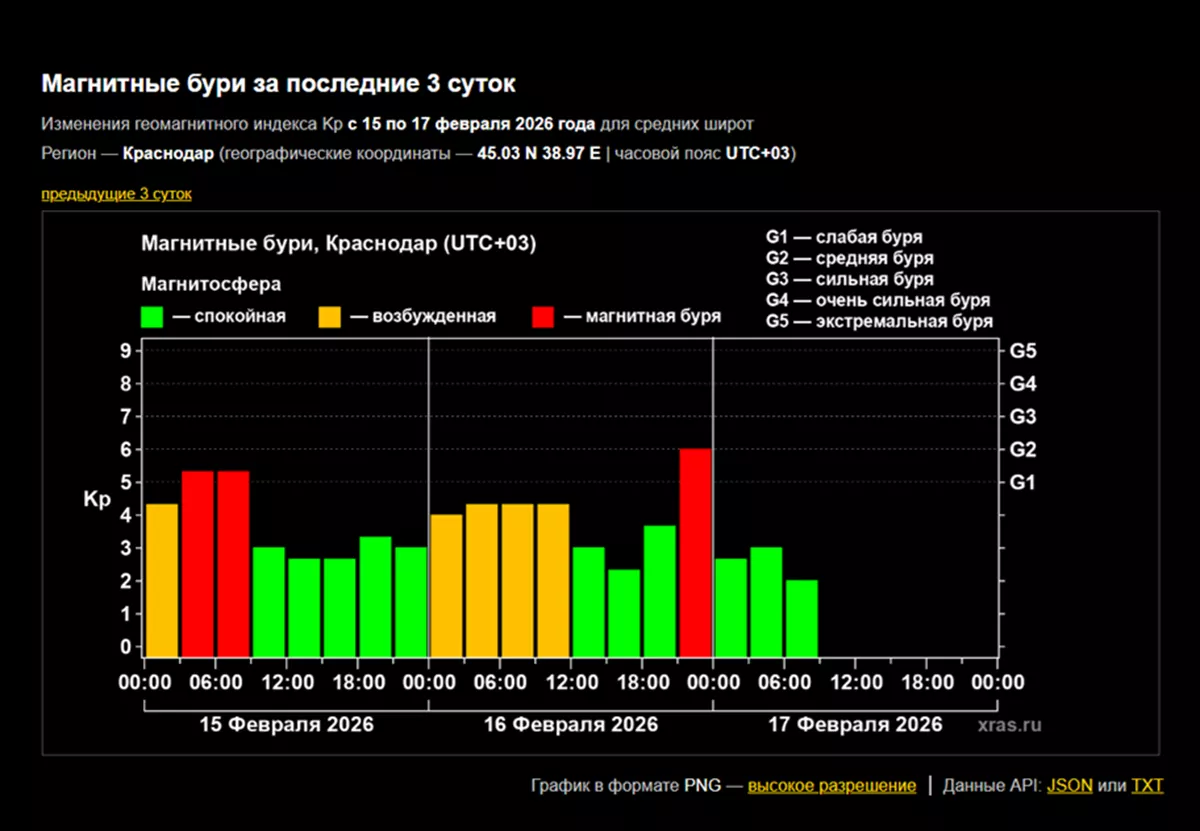This screenshot has height=831, width=1200.
Task: Click the '15 Февраля 2026' date label
Action: coord(286,724)
